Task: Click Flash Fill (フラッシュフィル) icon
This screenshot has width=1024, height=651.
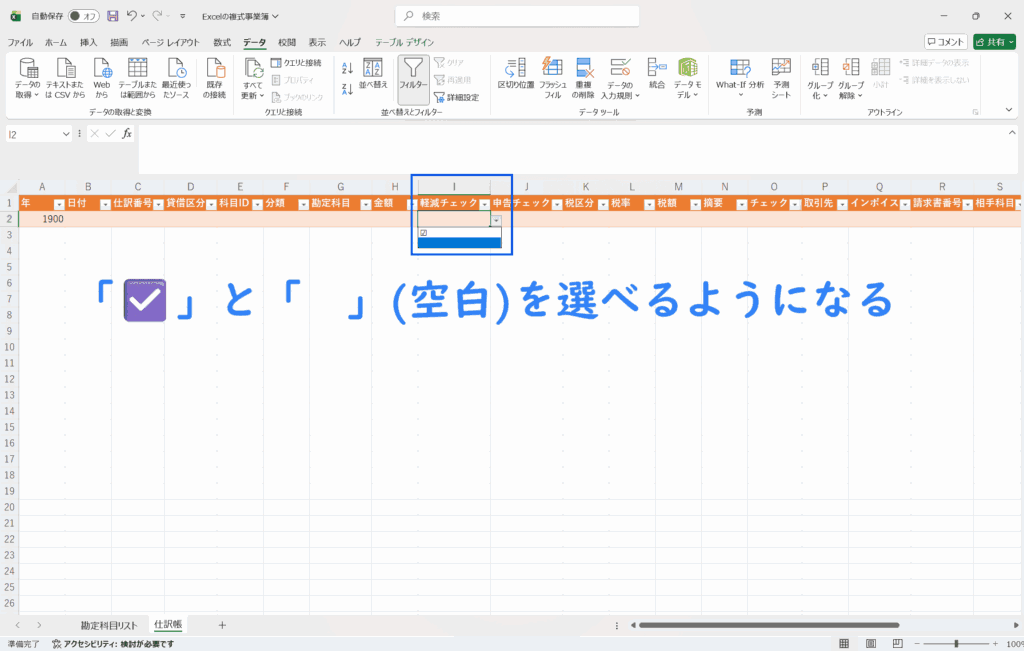Action: tap(552, 70)
